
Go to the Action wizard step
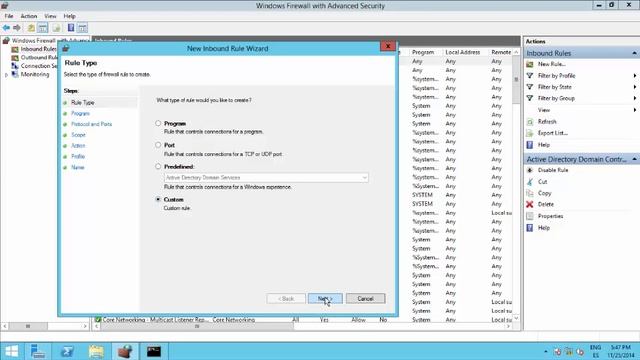coord(78,146)
